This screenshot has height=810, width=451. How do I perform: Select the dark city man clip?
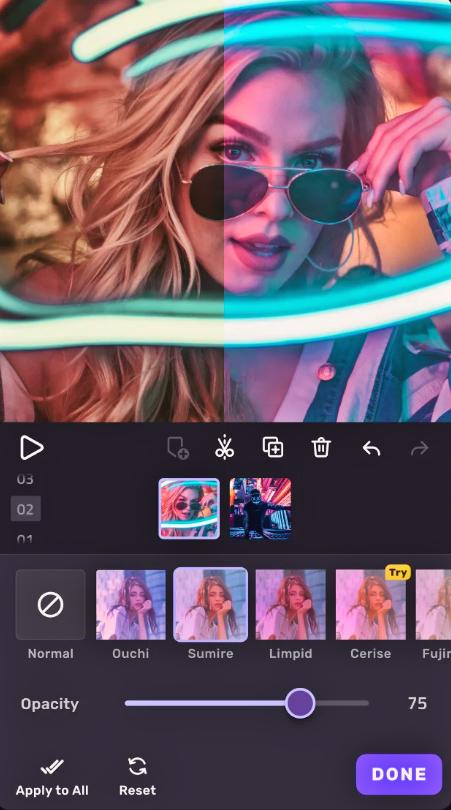click(x=260, y=508)
